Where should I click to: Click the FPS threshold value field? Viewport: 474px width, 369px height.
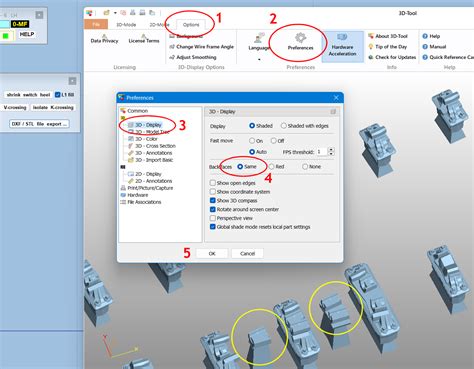click(x=322, y=152)
